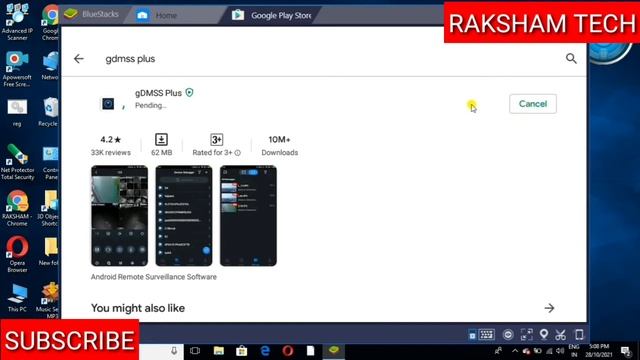Viewport: 640px width, 360px height.
Task: Click the Android Remote Surveillance Software description
Action: [x=154, y=277]
